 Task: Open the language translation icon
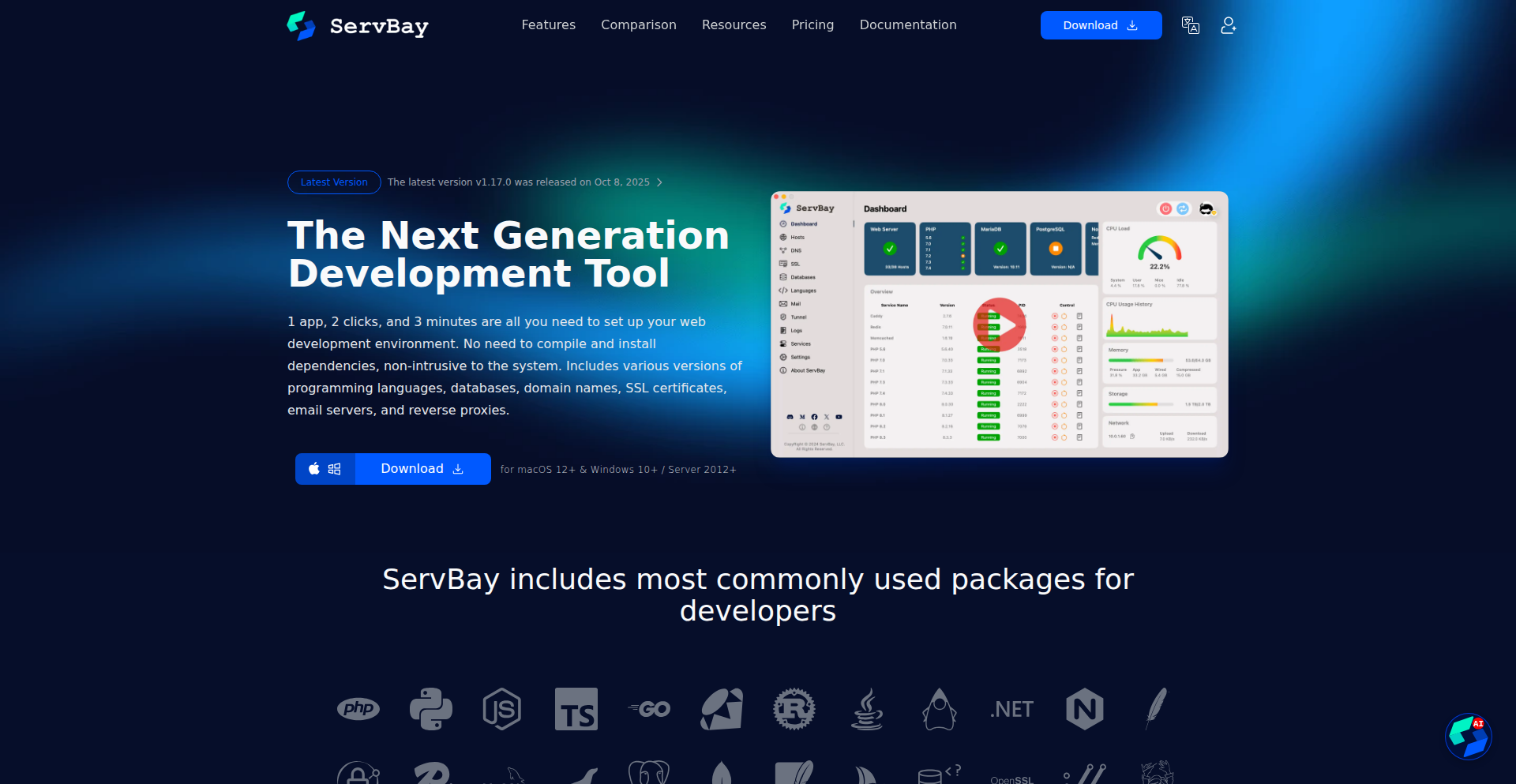[1190, 25]
